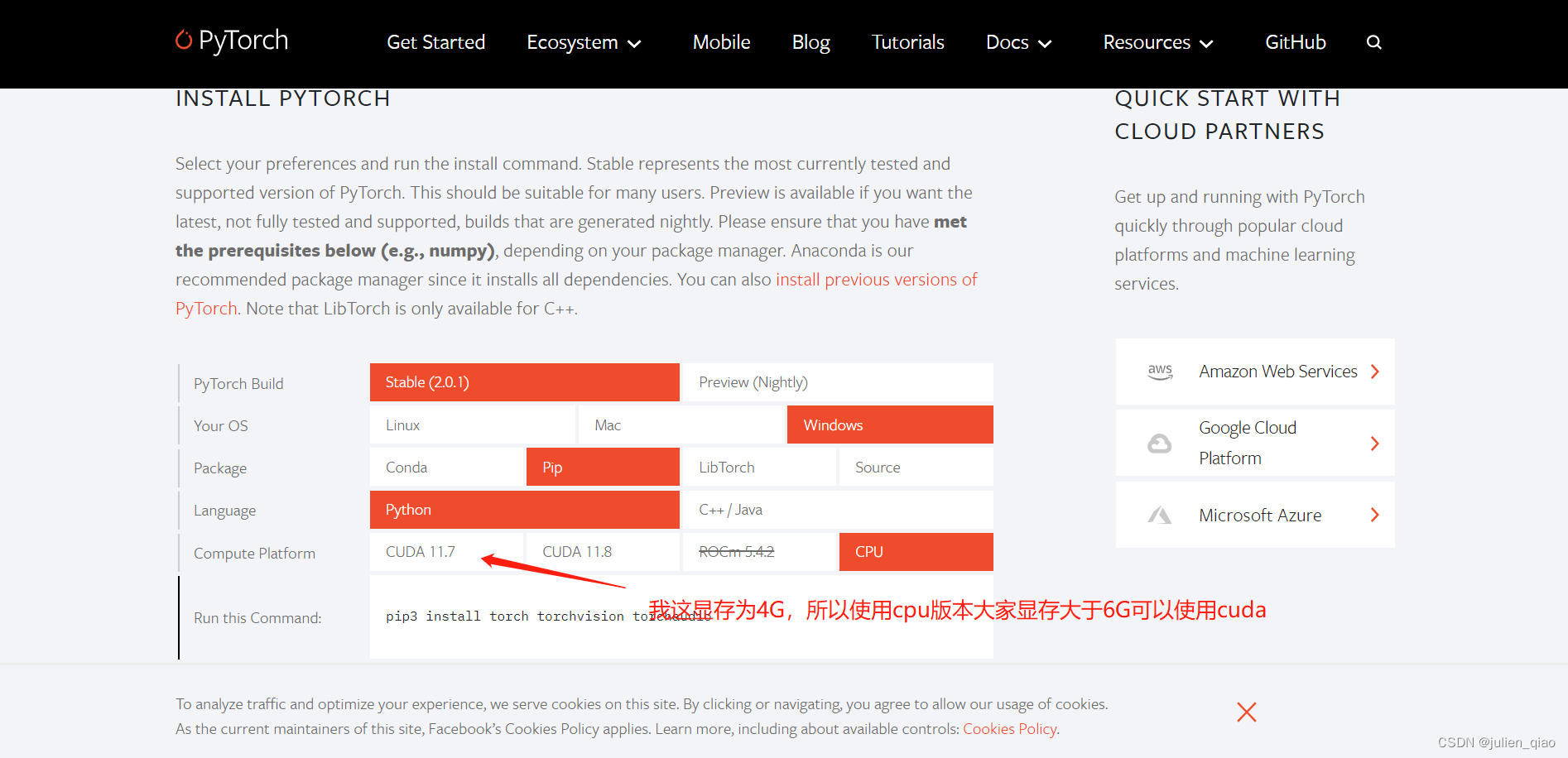Select Conda package option
The height and width of the screenshot is (758, 1568).
point(446,467)
